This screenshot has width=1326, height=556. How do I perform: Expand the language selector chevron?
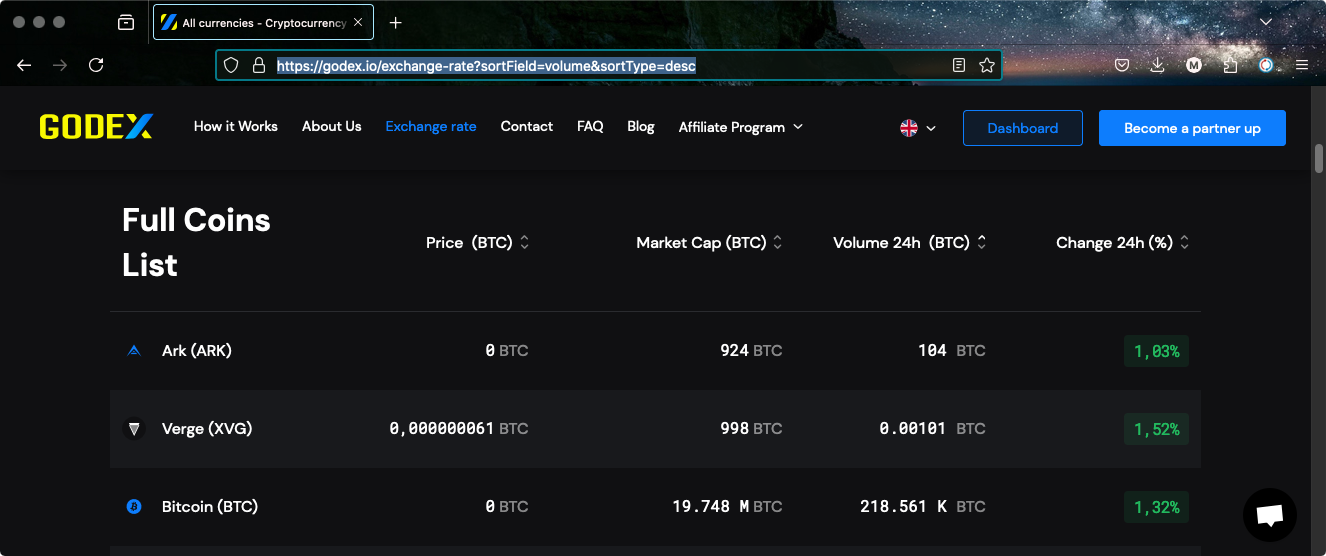(931, 128)
